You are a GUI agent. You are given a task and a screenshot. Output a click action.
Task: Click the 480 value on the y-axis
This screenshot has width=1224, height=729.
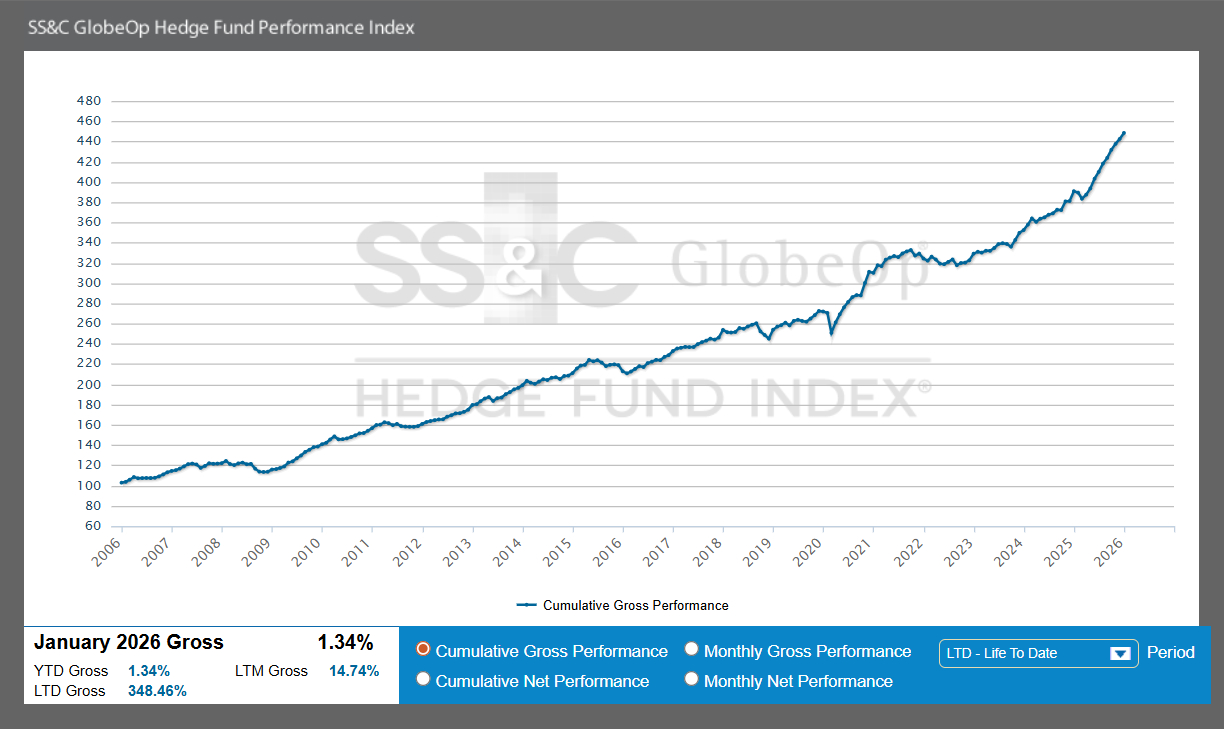click(89, 101)
